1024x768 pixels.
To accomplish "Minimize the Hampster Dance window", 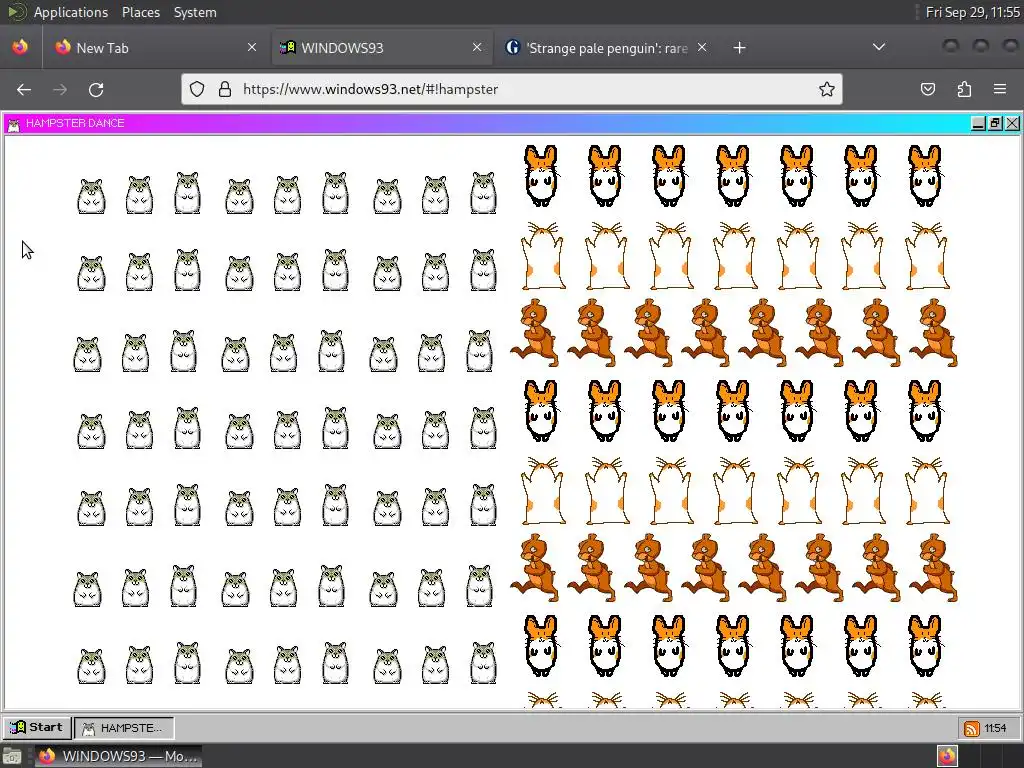I will 978,123.
